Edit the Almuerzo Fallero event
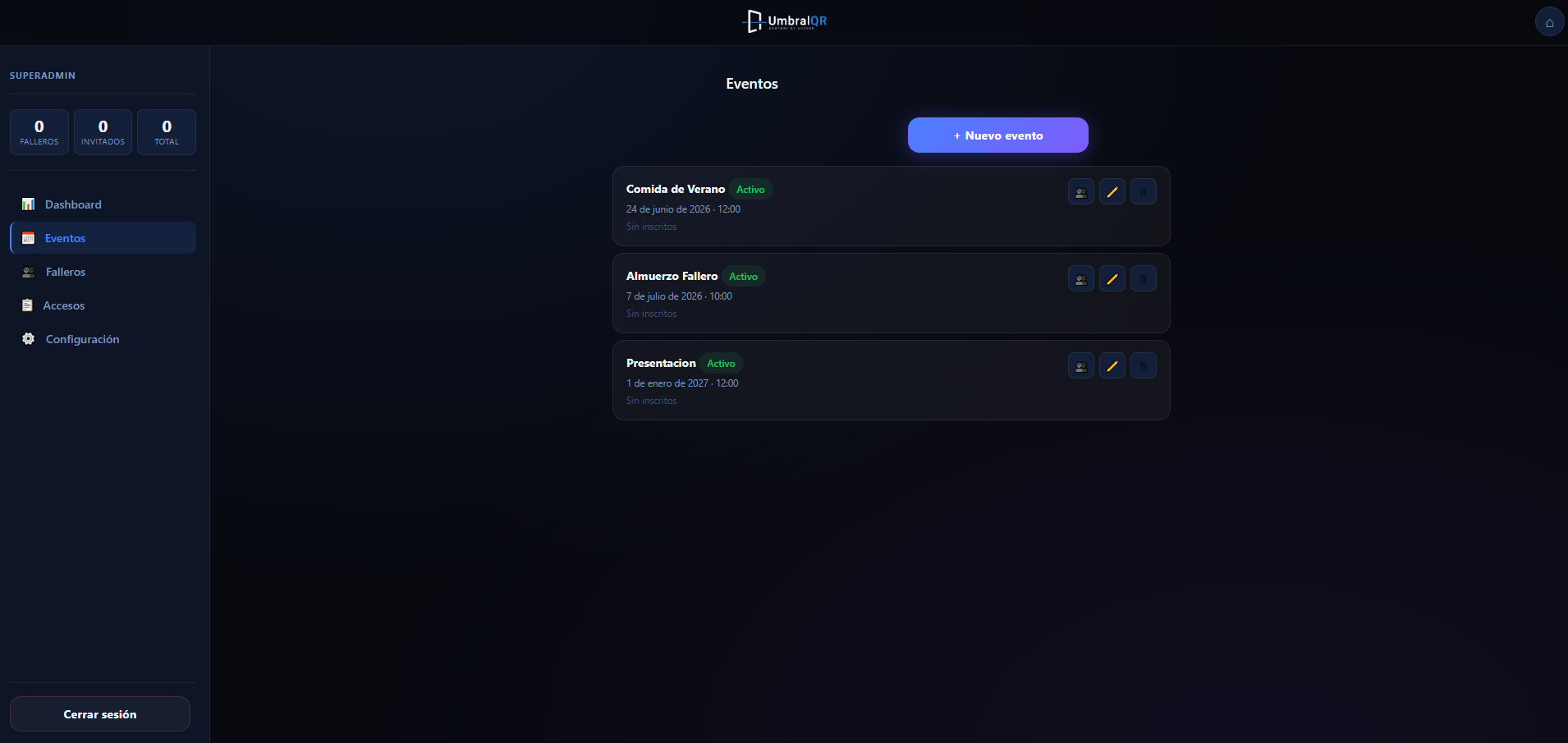The width and height of the screenshot is (1568, 743). pos(1112,279)
